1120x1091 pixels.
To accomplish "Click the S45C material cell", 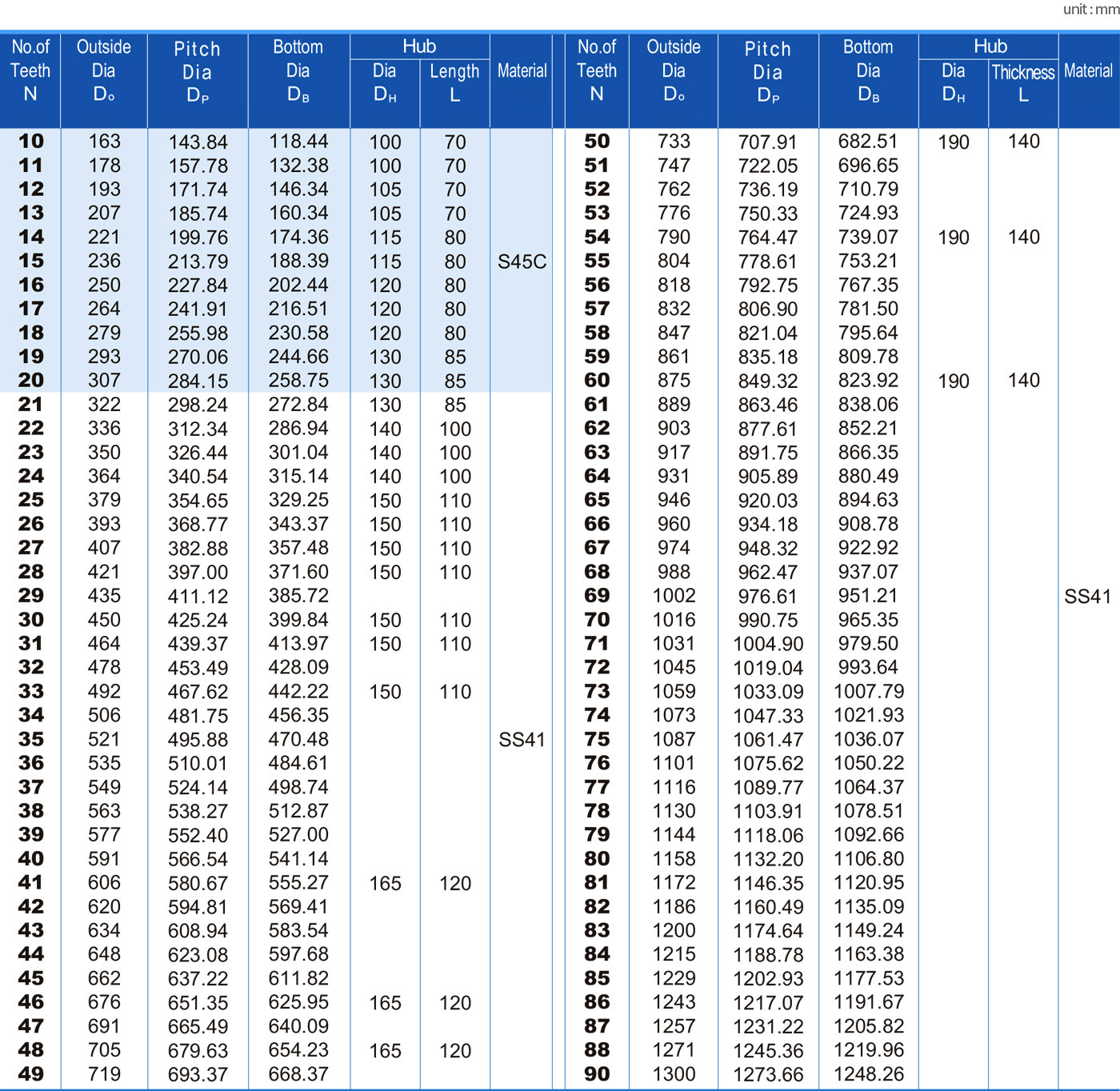I will tap(522, 262).
